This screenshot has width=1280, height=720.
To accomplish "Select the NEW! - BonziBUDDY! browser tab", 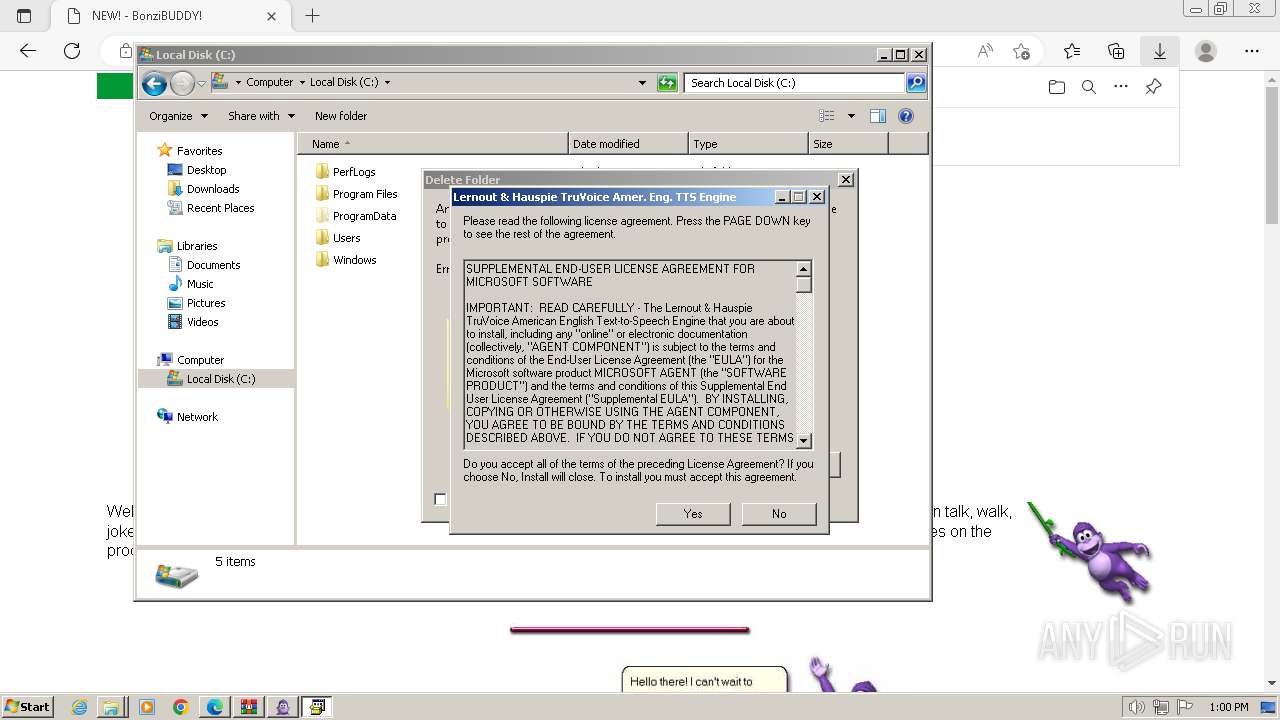I will (170, 16).
